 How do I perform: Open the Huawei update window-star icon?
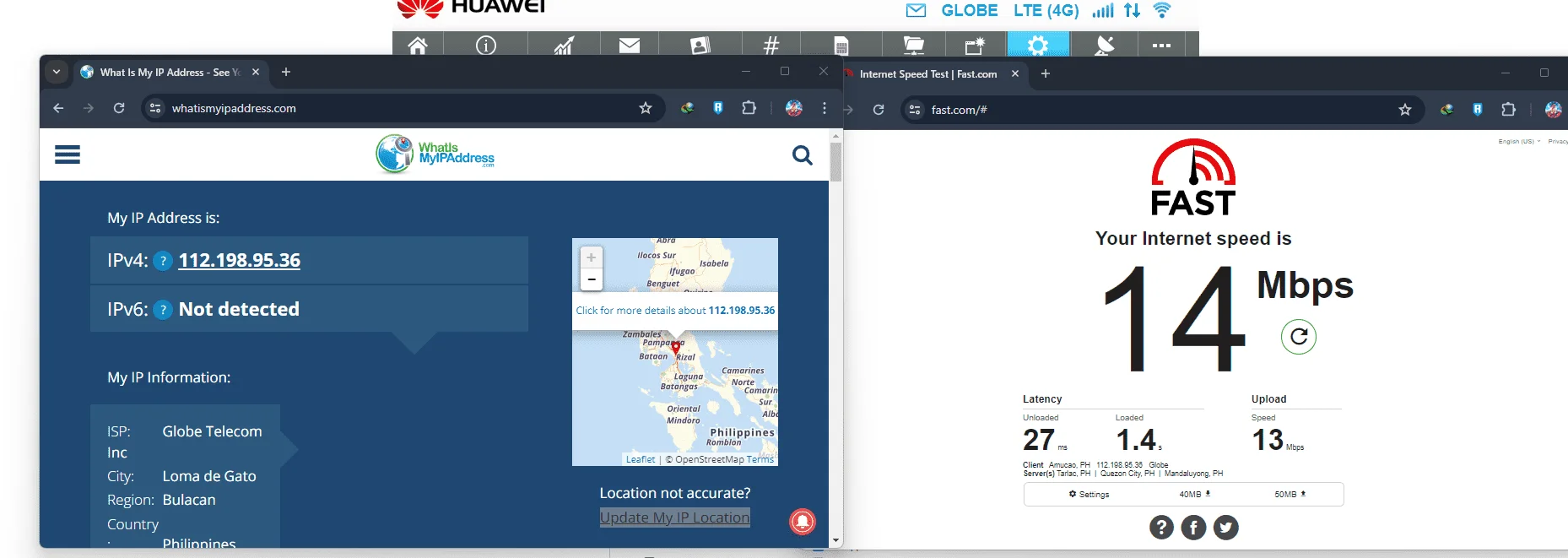click(975, 46)
